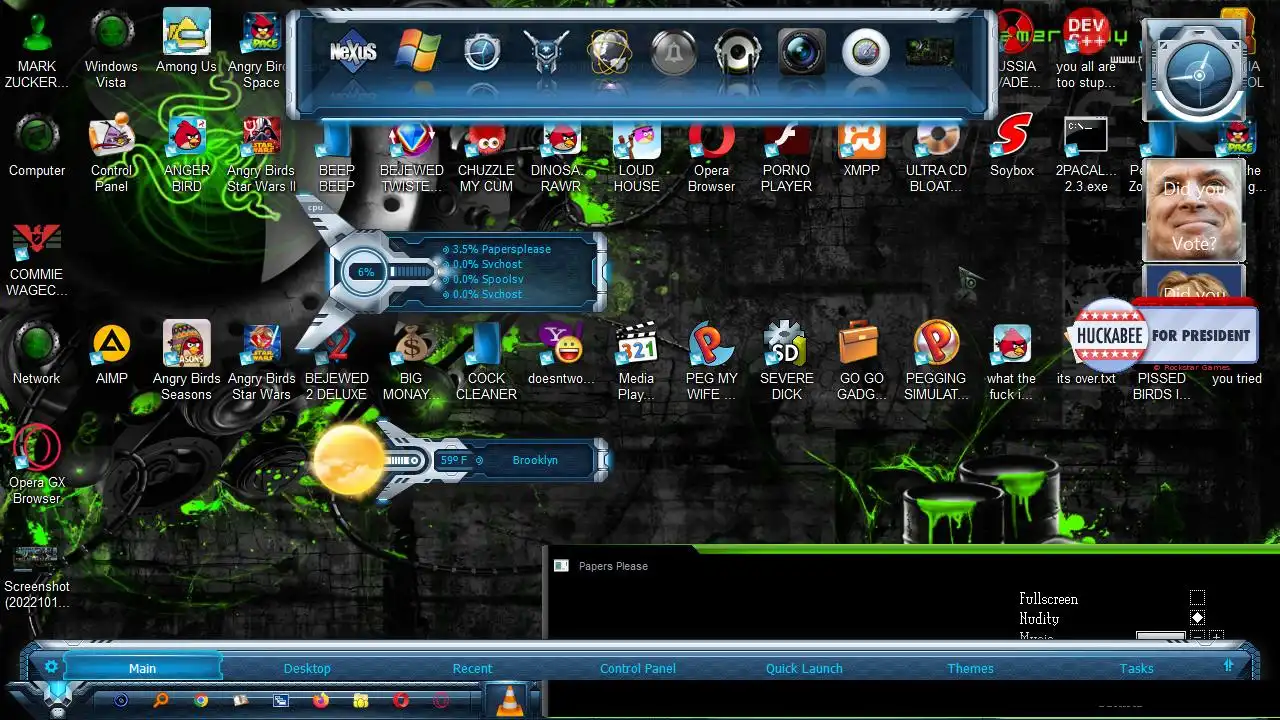Open the 2PACAL... 2.3.exe console icon
This screenshot has width=1280, height=720.
tap(1086, 154)
